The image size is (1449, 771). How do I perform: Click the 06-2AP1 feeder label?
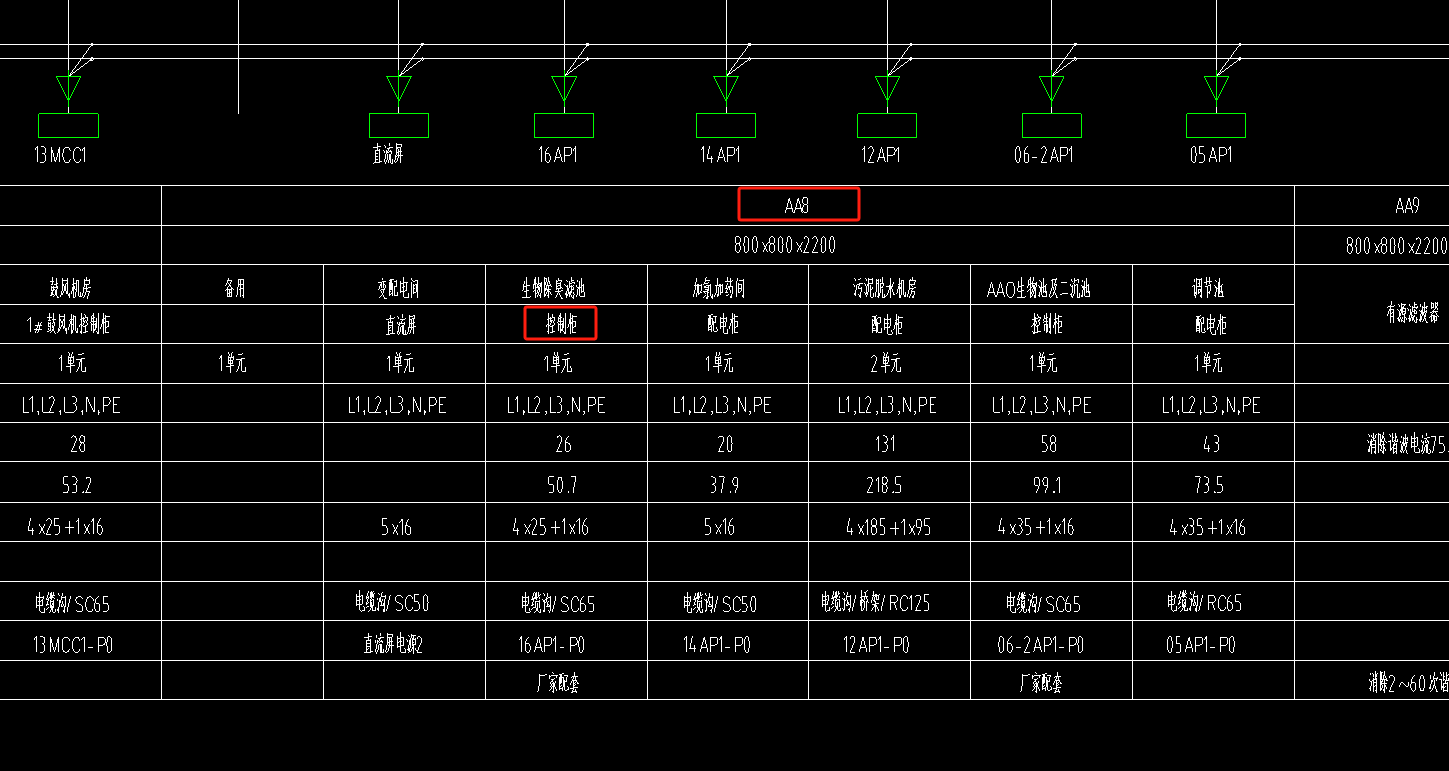1043,155
